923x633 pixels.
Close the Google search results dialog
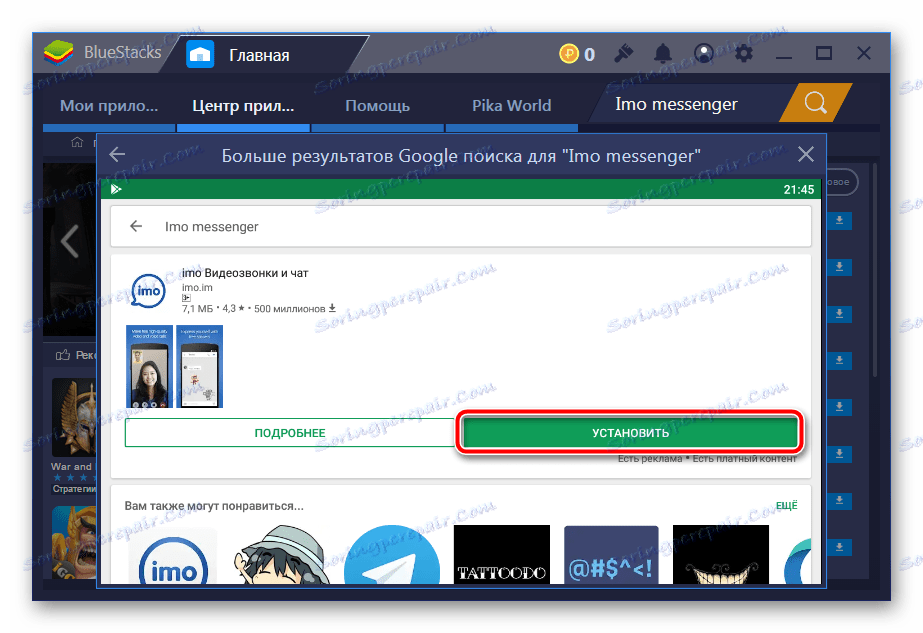click(805, 154)
